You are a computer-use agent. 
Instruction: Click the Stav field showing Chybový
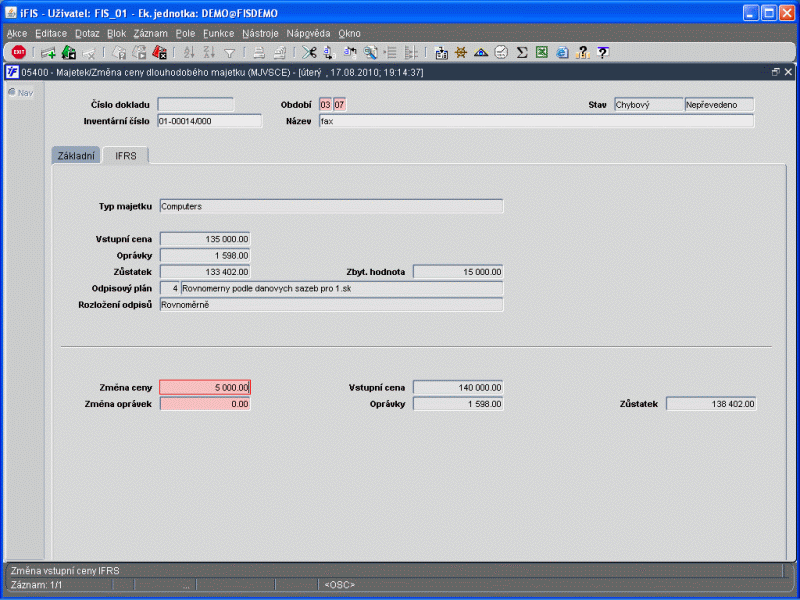click(x=648, y=105)
